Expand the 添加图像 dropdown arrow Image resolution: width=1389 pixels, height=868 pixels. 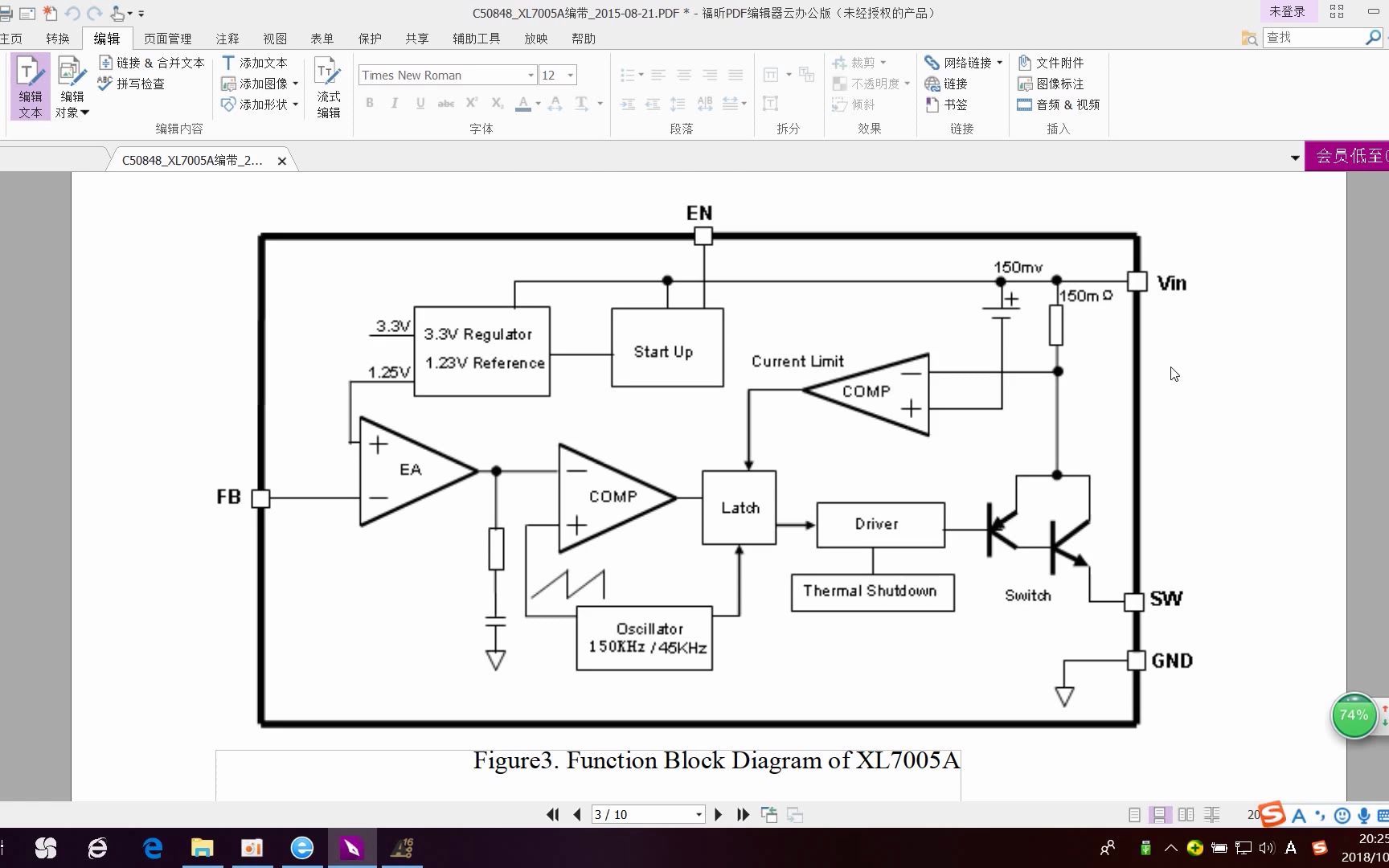(x=296, y=84)
